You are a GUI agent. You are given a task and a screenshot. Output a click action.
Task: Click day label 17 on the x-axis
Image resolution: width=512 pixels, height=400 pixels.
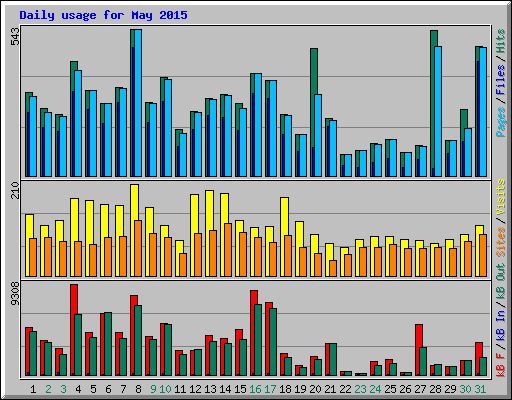270,389
